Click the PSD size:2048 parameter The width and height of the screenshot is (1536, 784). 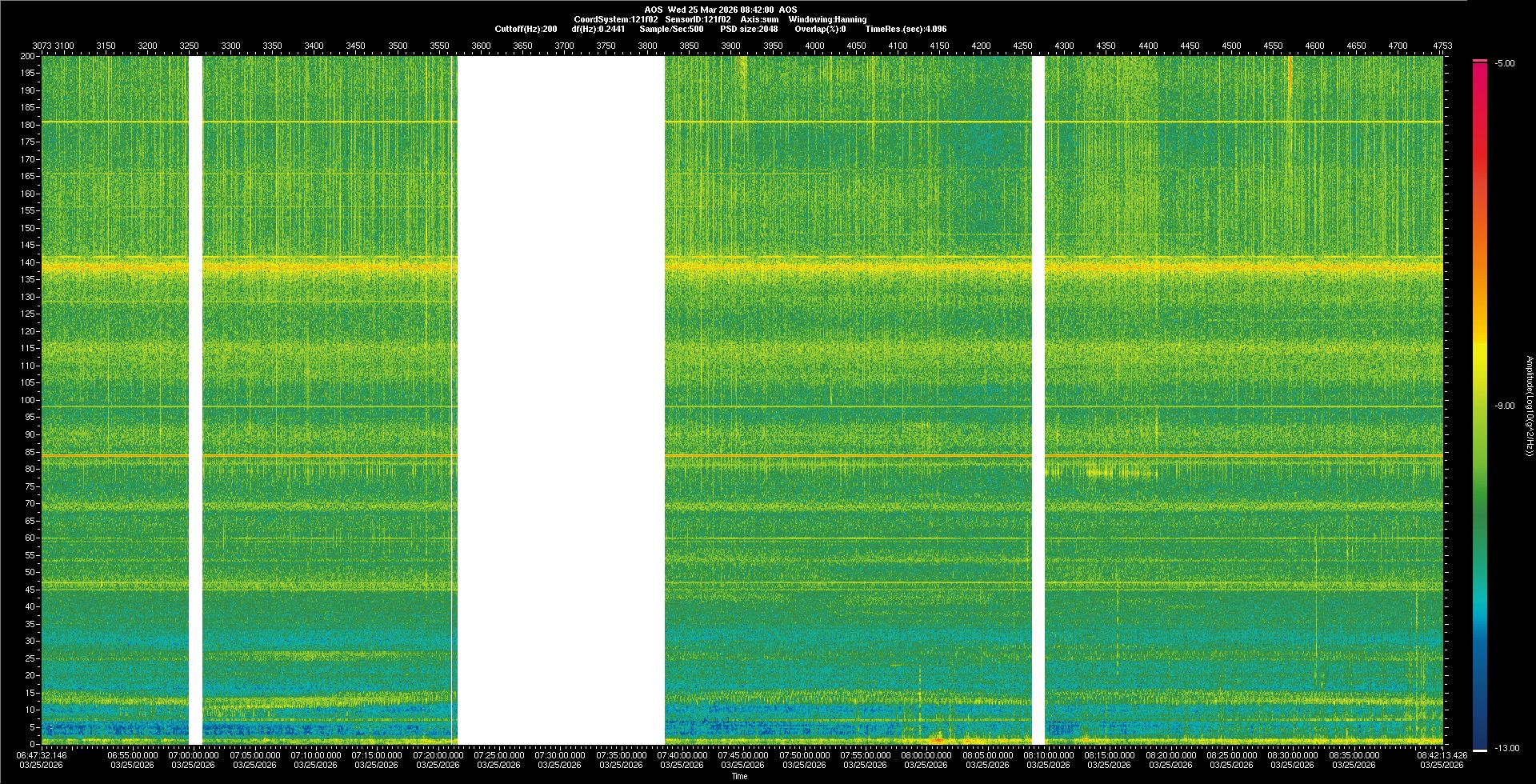coord(748,29)
